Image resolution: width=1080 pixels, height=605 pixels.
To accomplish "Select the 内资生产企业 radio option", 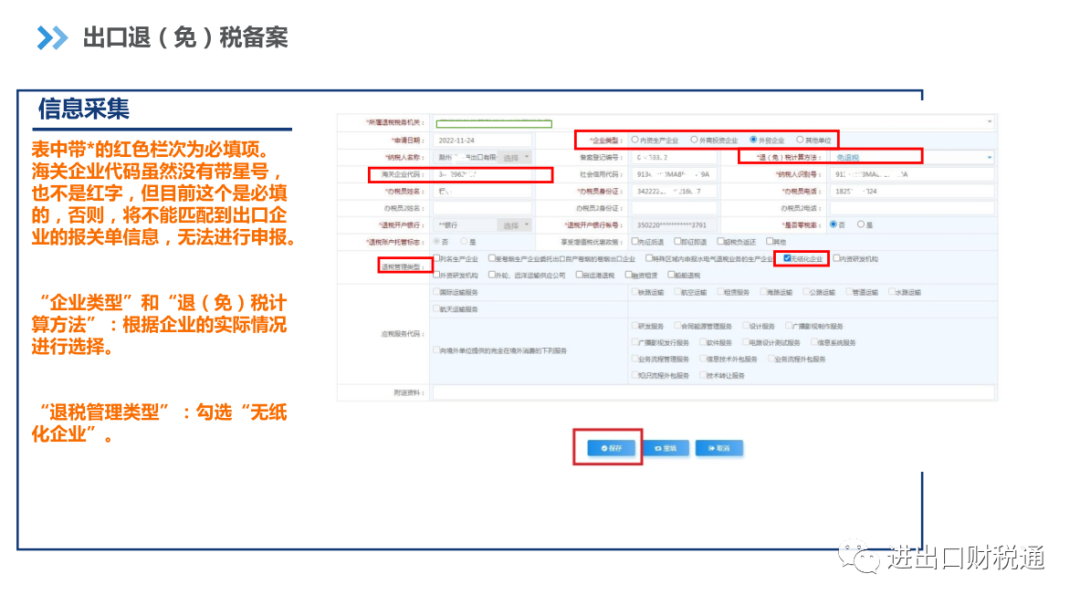I will pos(635,140).
